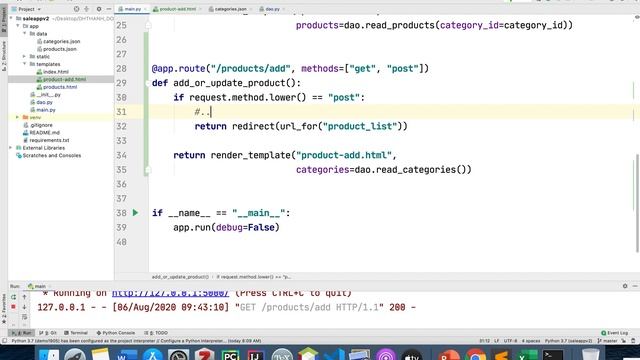Open PyCharm icon in the Dock
640x360 pixels.
[230, 356]
